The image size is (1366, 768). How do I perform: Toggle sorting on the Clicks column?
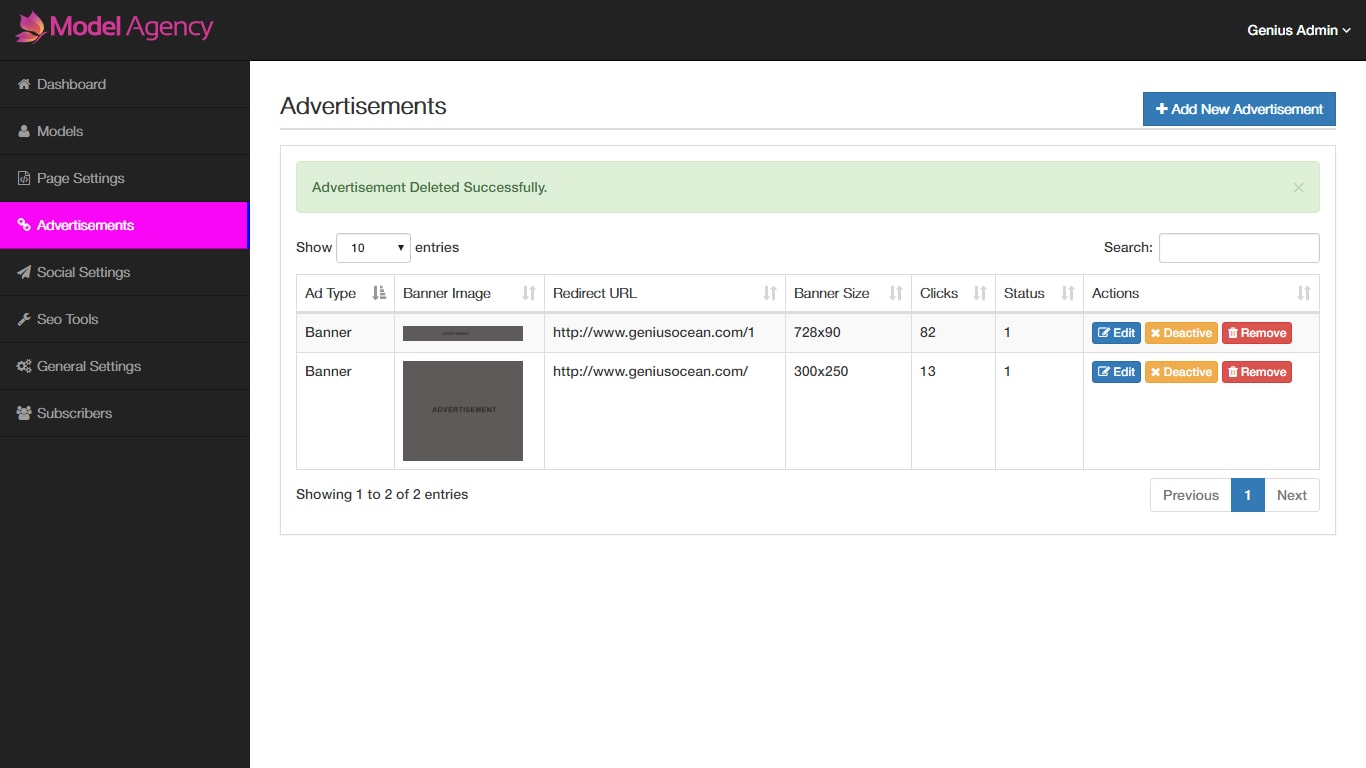[980, 293]
